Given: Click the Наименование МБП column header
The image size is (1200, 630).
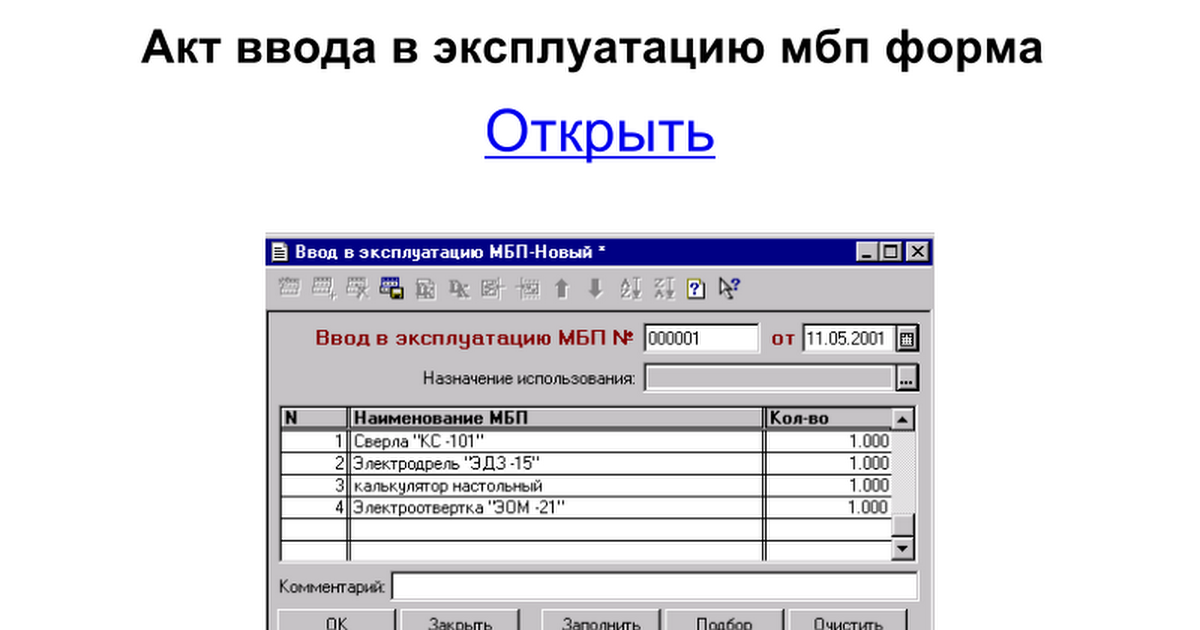Looking at the screenshot, I should (555, 419).
